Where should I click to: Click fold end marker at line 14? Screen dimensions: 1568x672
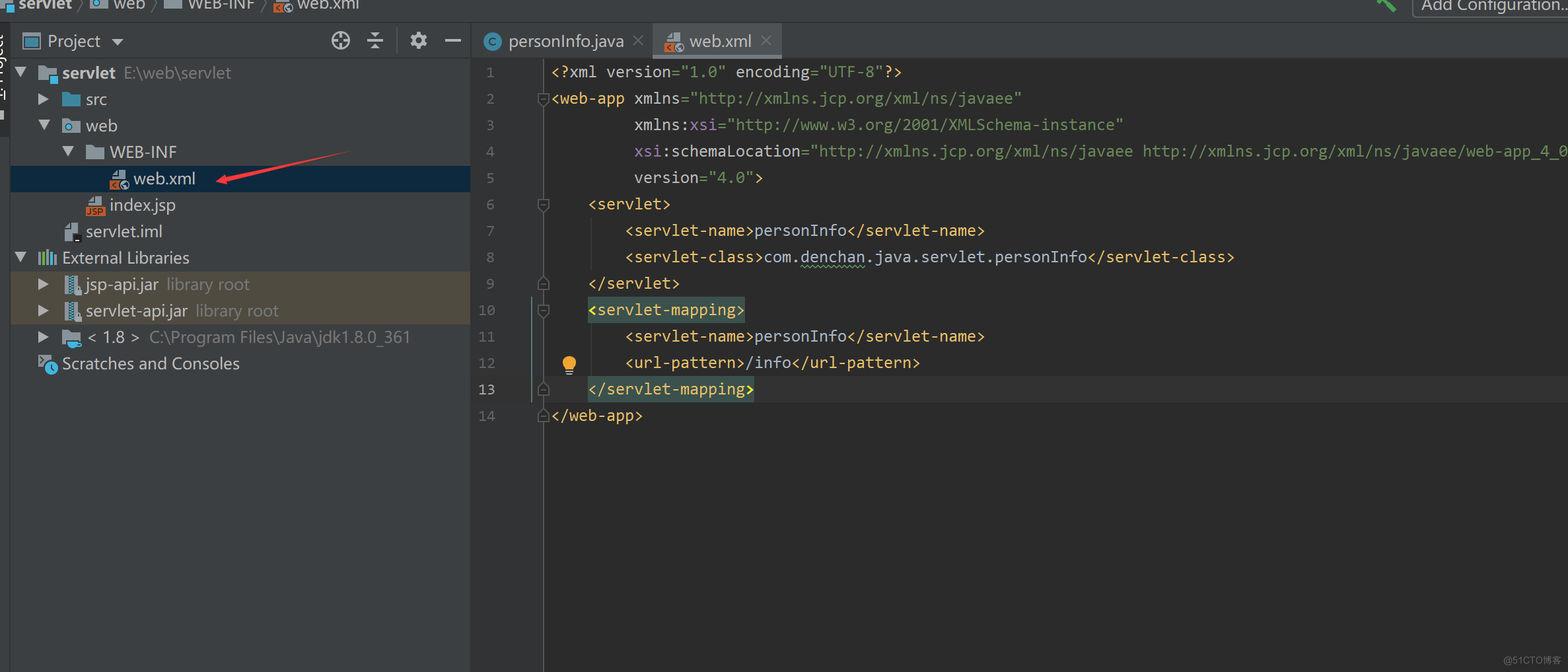[x=543, y=416]
